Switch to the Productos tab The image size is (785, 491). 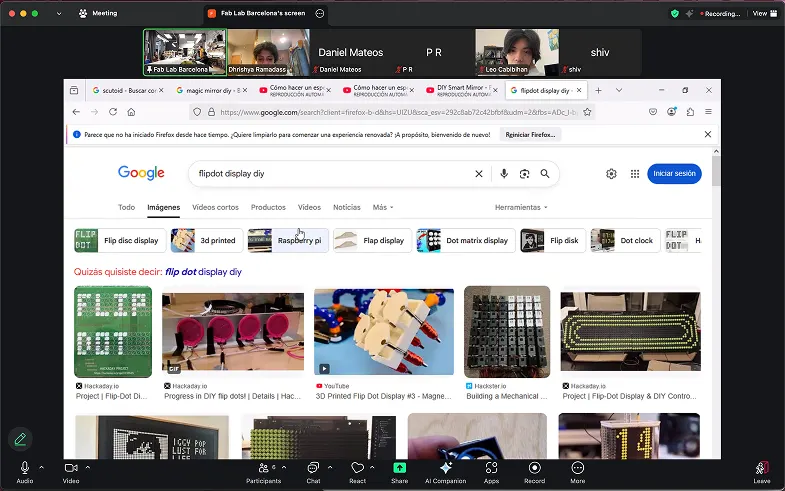coord(268,207)
